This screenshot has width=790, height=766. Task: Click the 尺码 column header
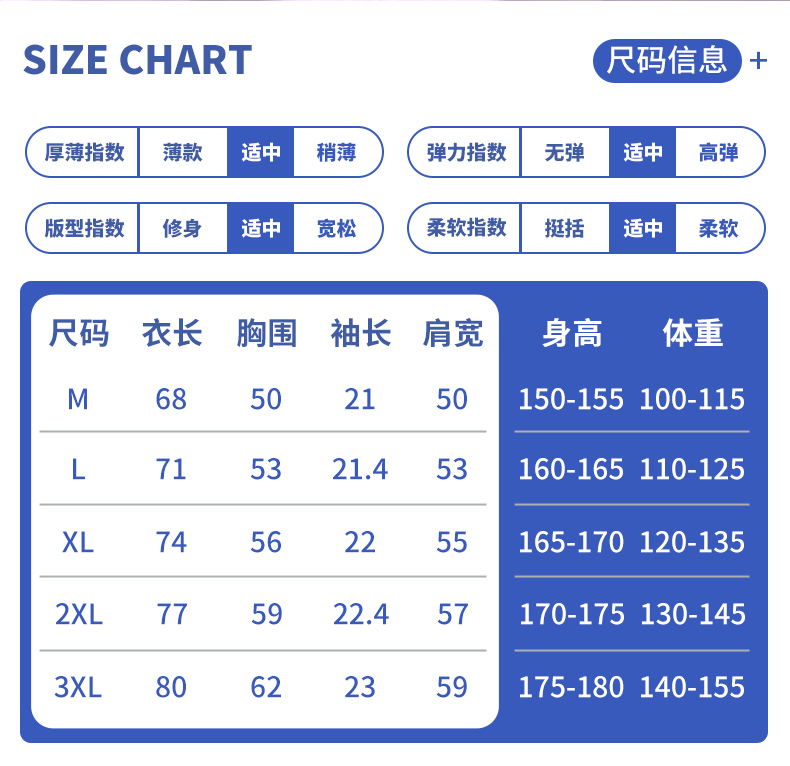[x=79, y=333]
